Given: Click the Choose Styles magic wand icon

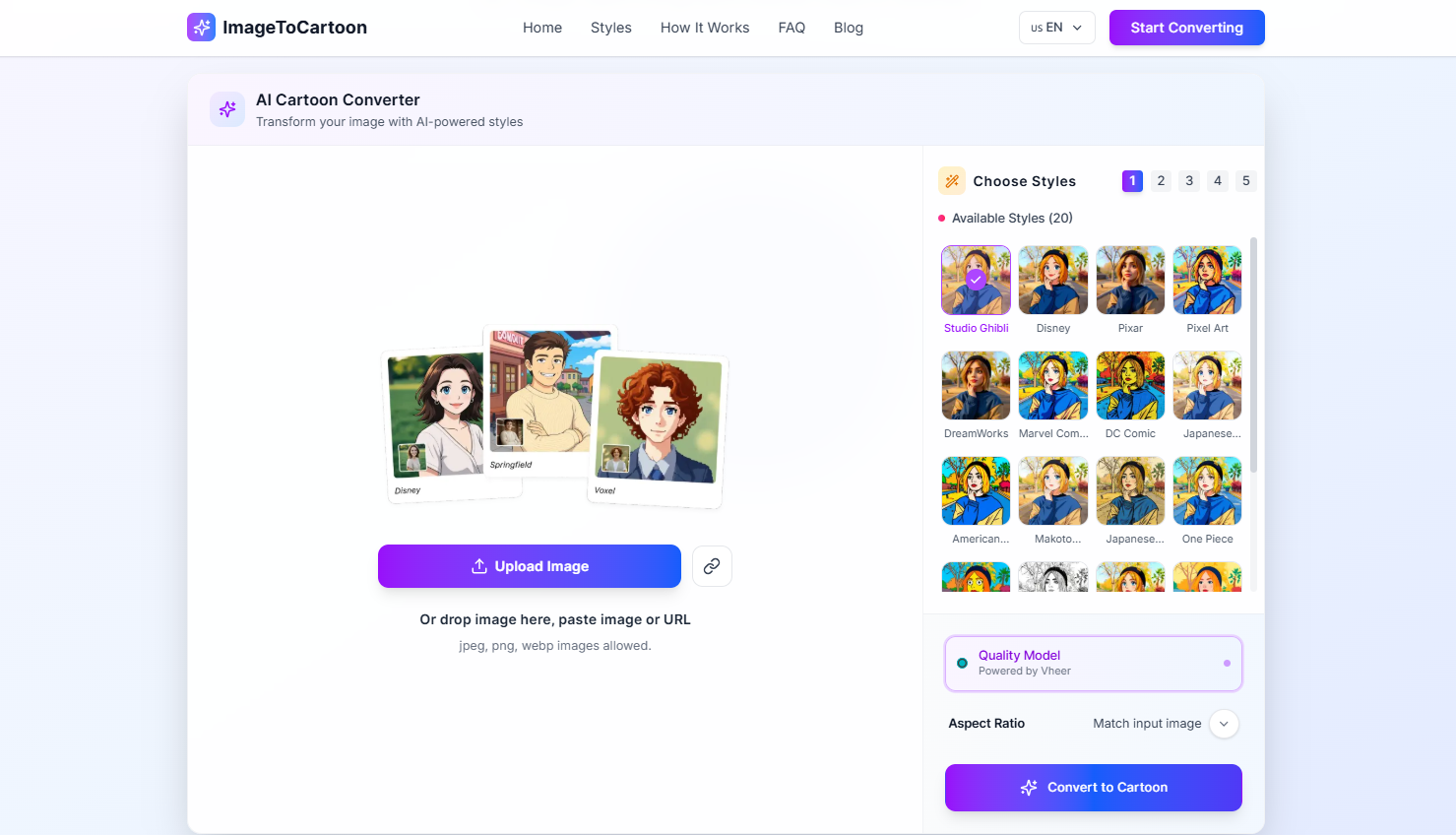Looking at the screenshot, I should [x=952, y=181].
